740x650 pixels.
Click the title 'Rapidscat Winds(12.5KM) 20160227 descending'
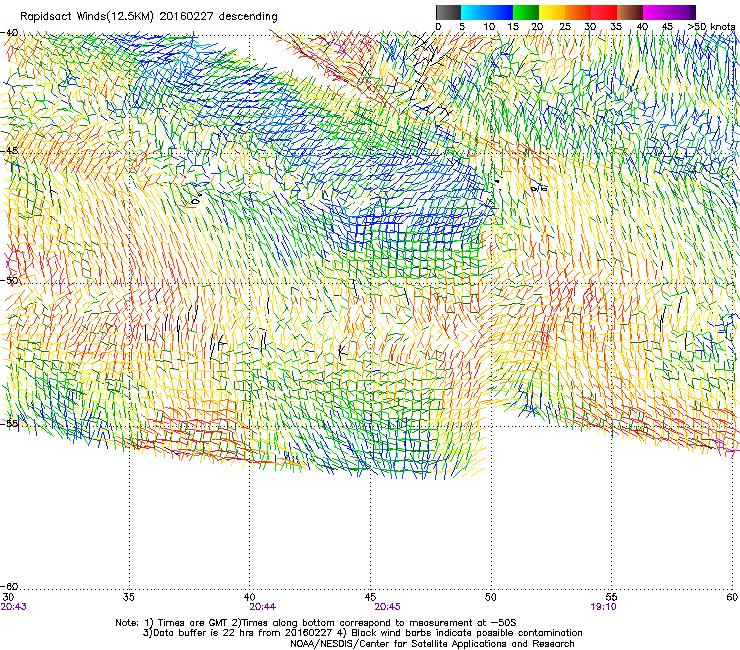pyautogui.click(x=149, y=17)
